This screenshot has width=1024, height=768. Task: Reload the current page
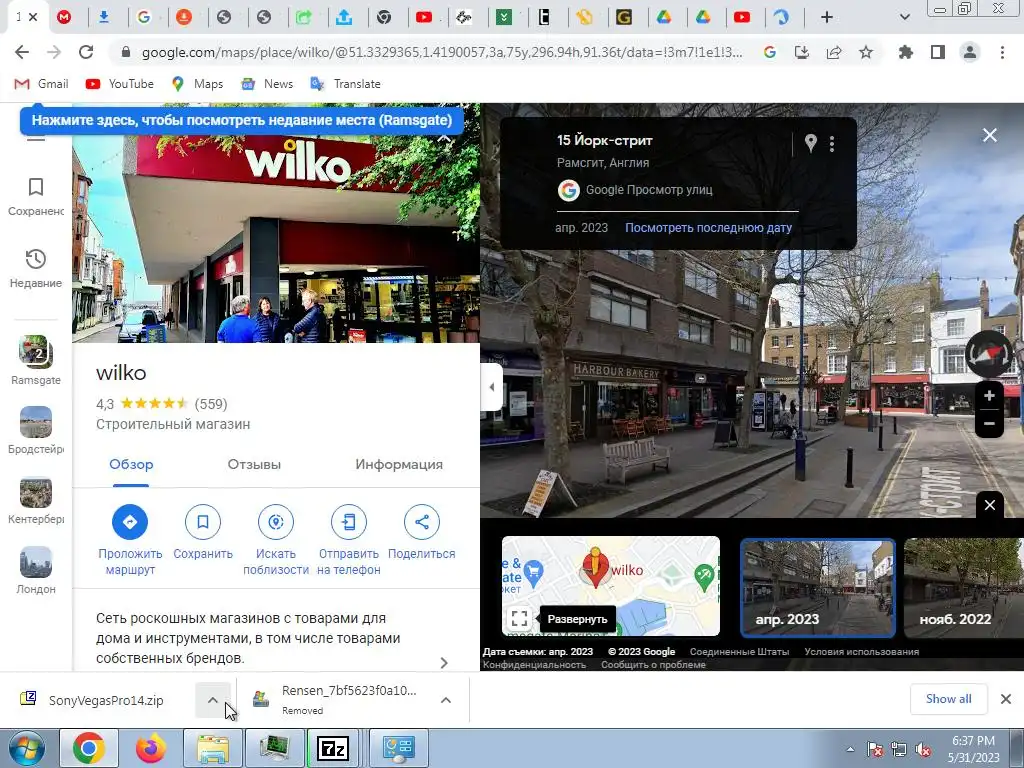(86, 52)
